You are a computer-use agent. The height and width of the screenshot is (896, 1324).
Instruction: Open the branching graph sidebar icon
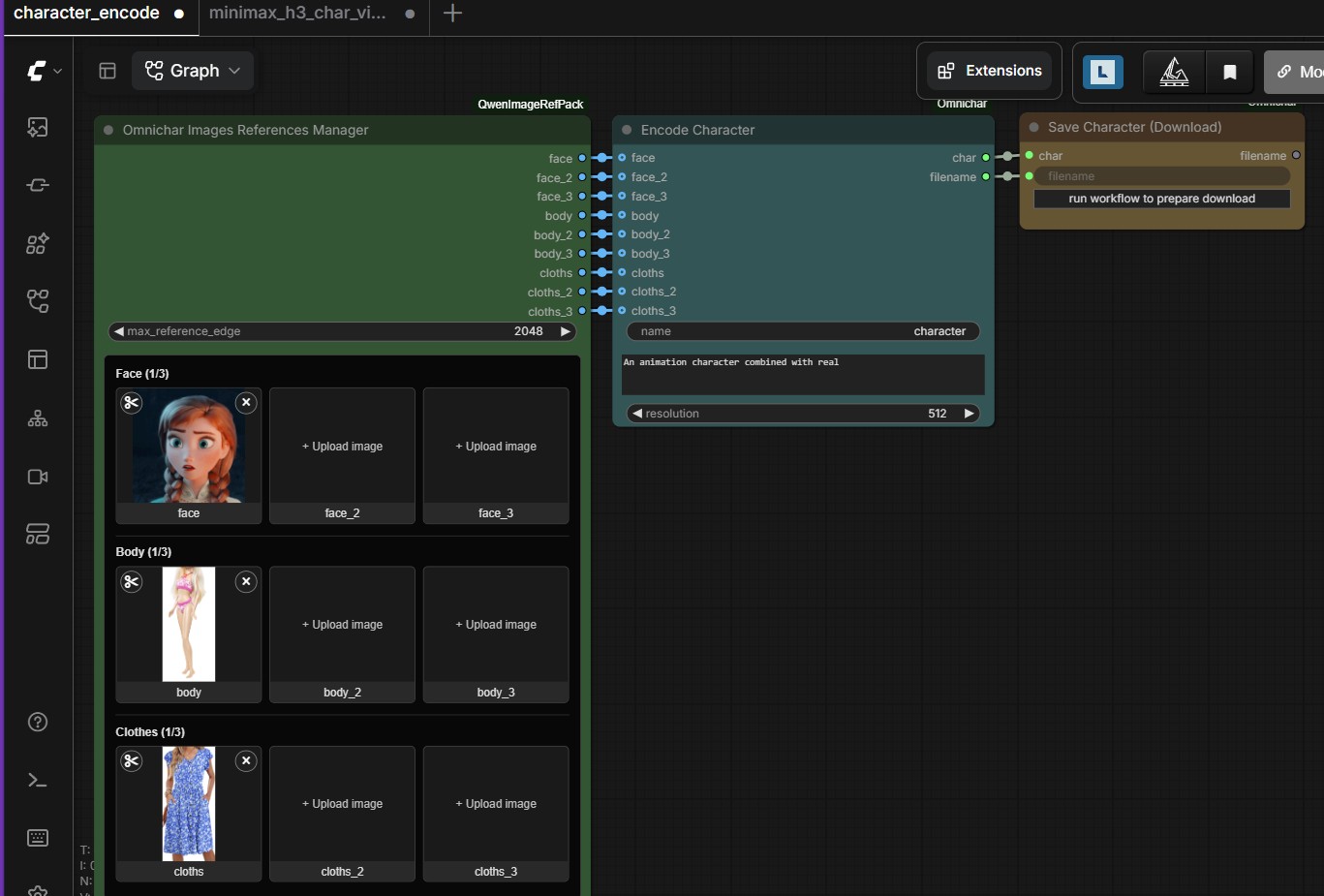[38, 301]
